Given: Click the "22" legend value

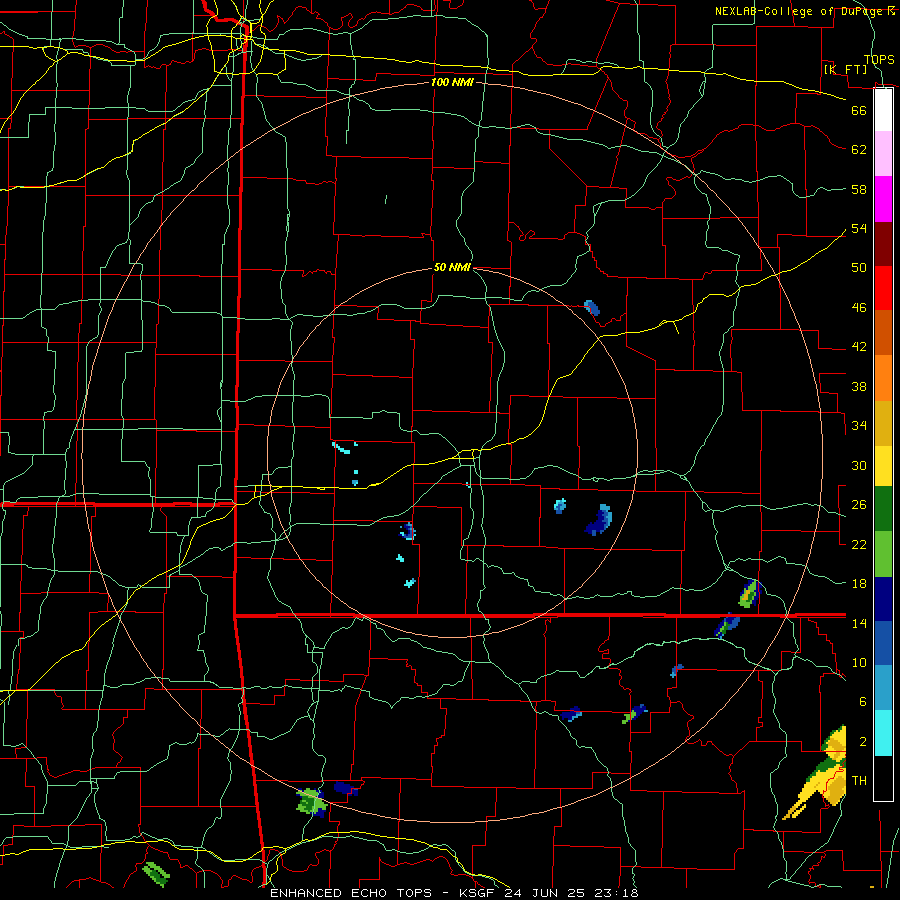Looking at the screenshot, I should point(859,544).
